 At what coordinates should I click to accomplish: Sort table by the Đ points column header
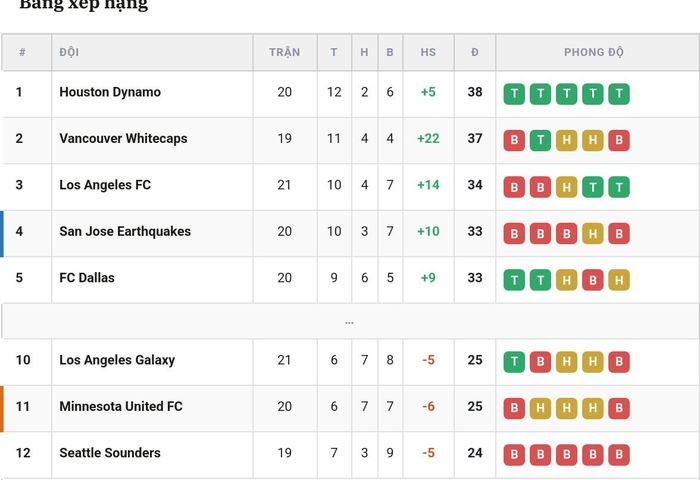[475, 52]
